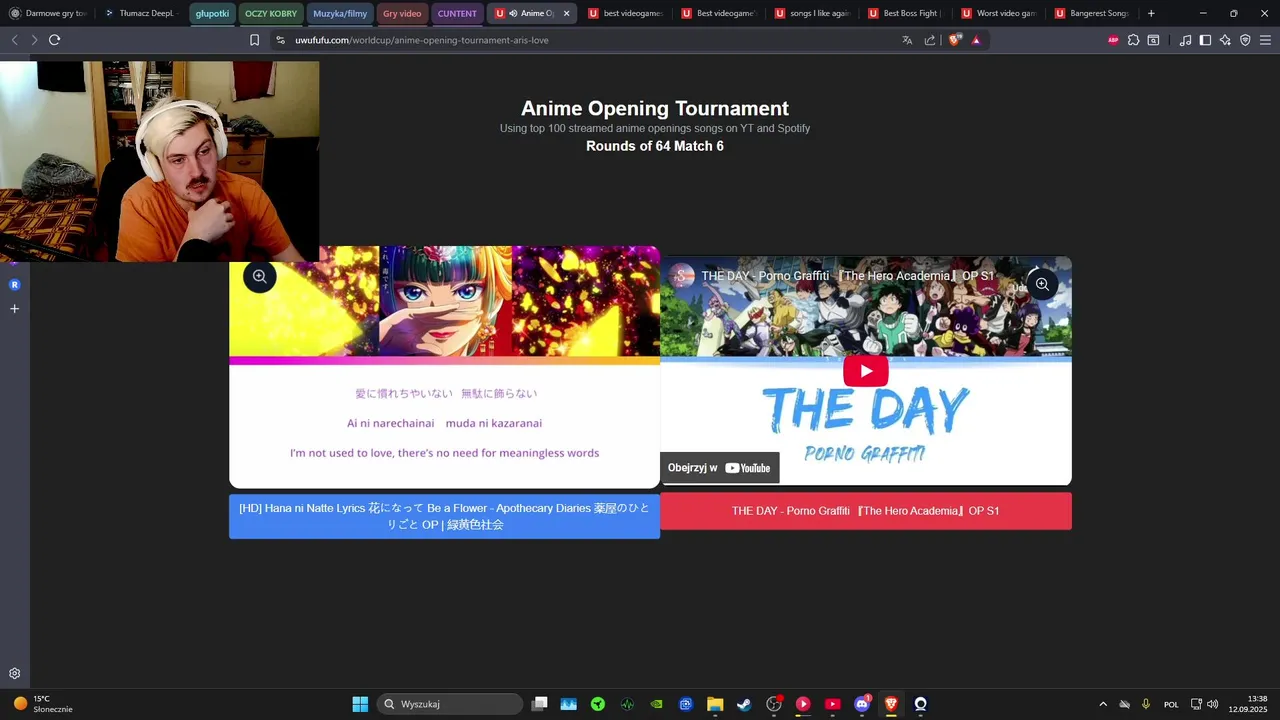Open the Leo AI sparkle icon
The image size is (1280, 720).
pos(1225,40)
